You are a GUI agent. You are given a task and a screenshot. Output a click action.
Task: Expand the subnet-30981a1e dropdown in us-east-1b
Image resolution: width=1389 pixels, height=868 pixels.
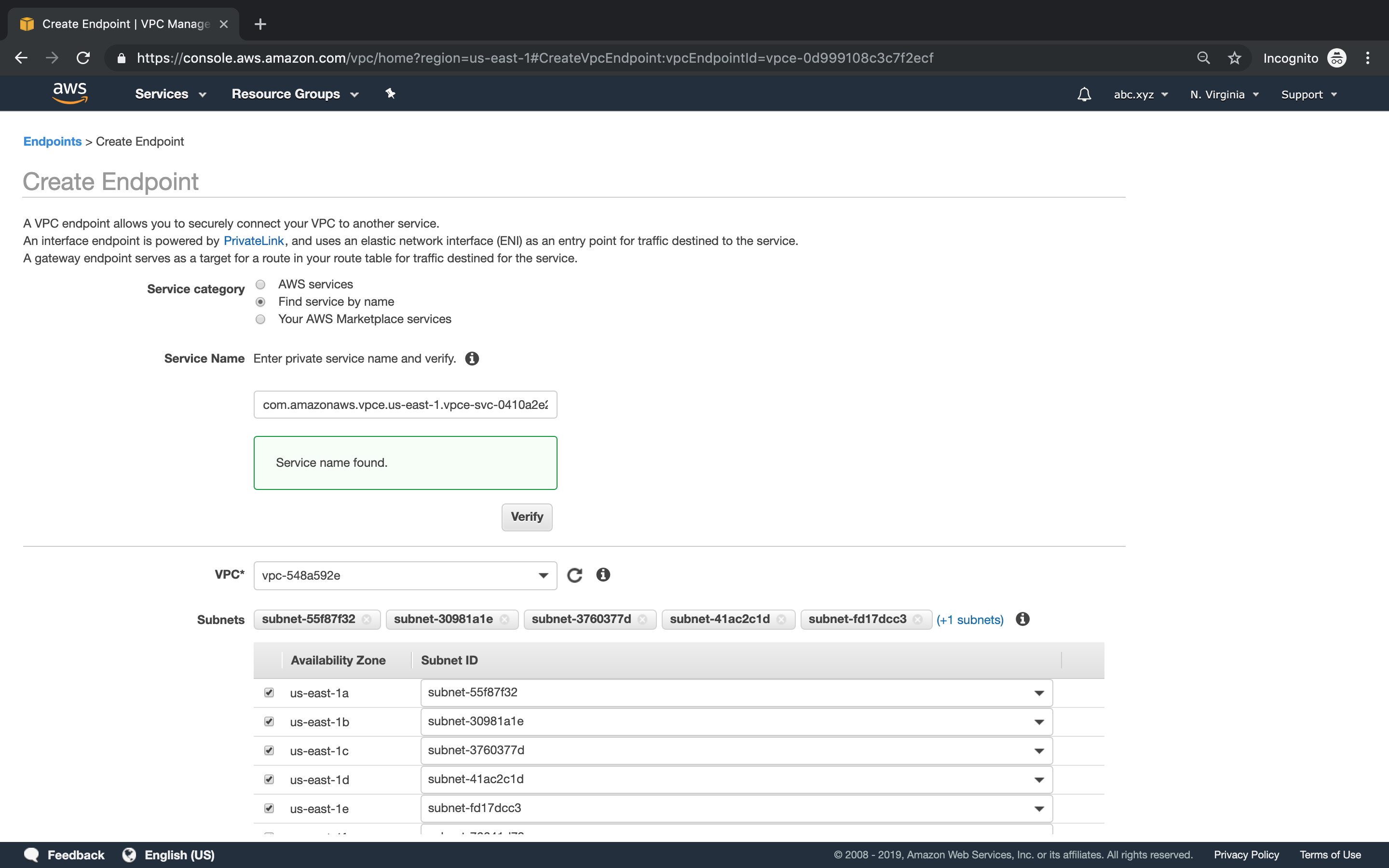[1039, 721]
